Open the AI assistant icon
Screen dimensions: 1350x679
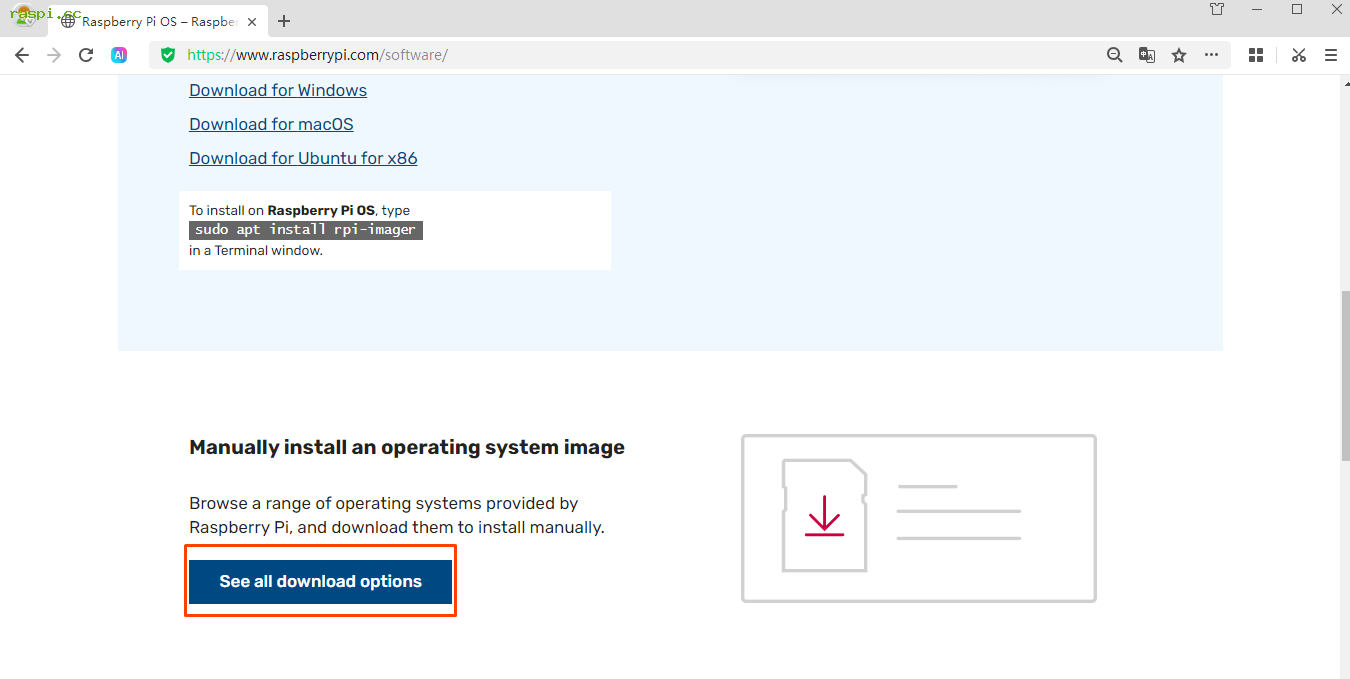pos(119,55)
